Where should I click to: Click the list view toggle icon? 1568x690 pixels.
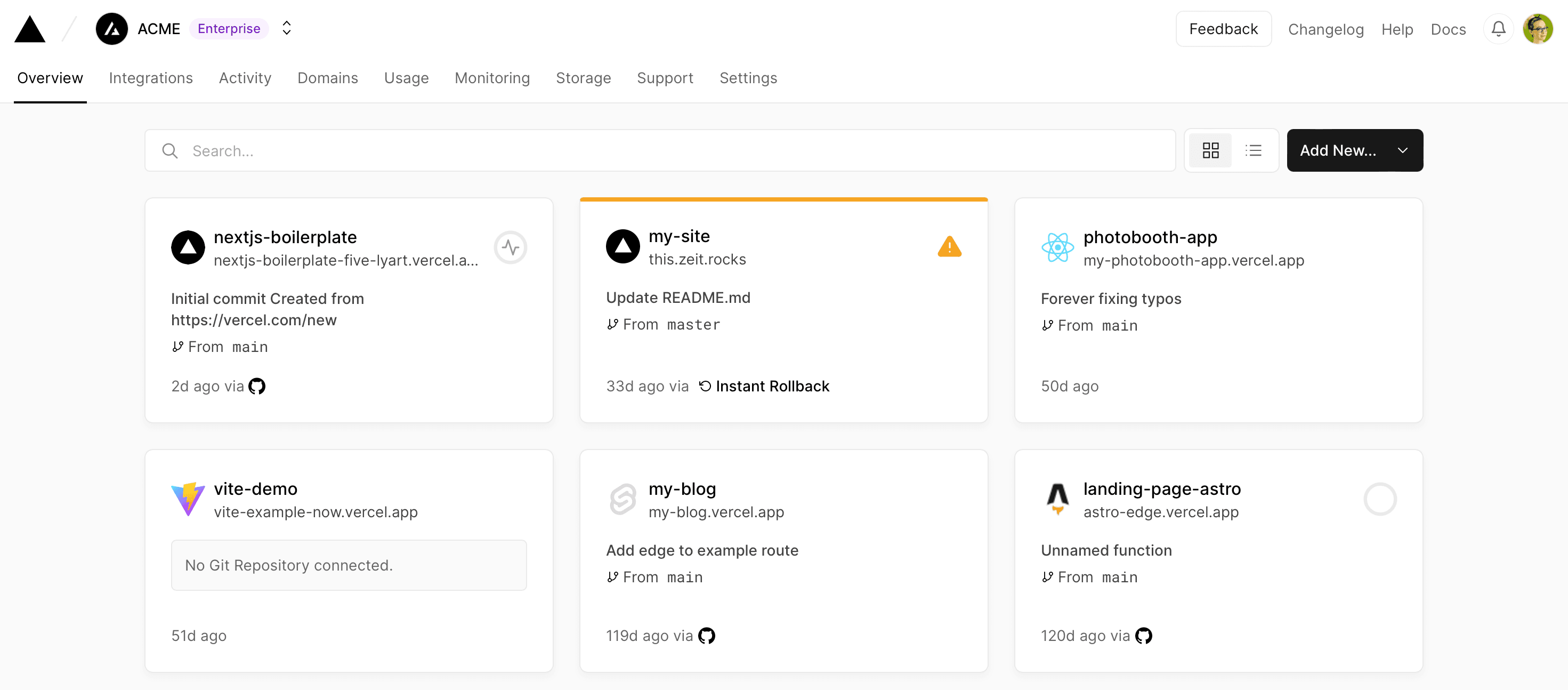1253,150
